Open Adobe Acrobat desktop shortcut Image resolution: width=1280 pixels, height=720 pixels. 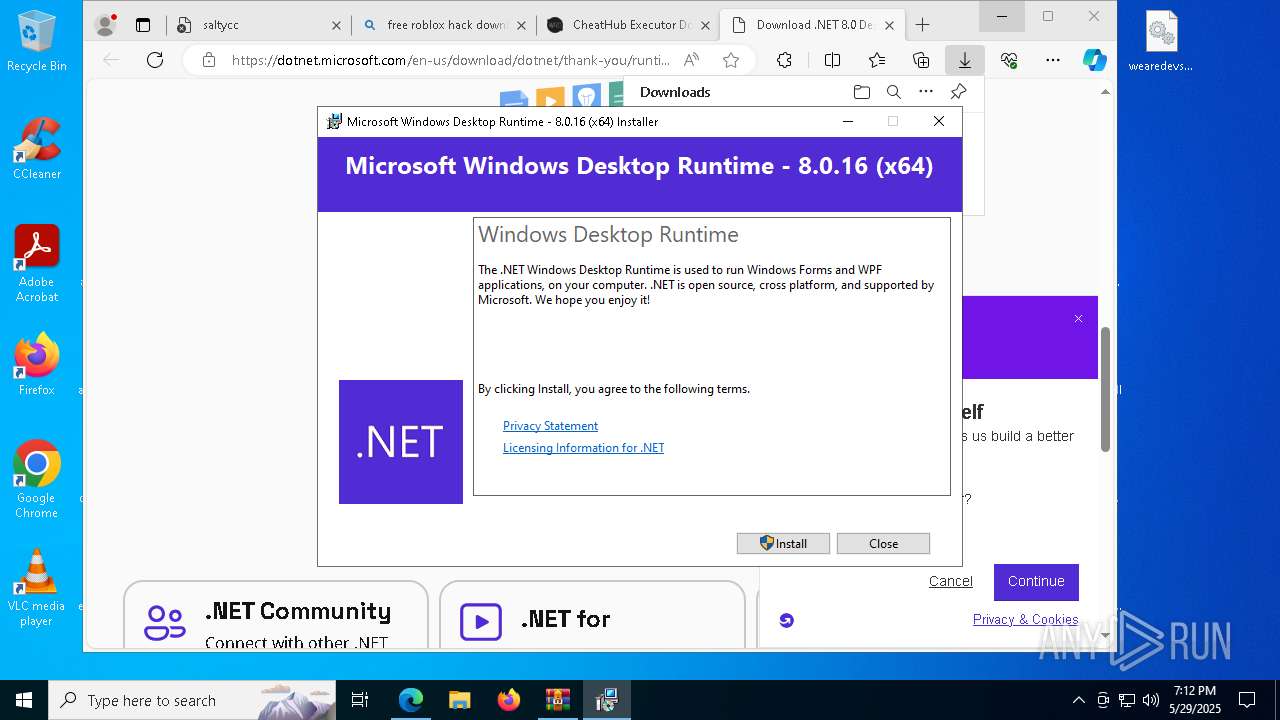tap(37, 264)
